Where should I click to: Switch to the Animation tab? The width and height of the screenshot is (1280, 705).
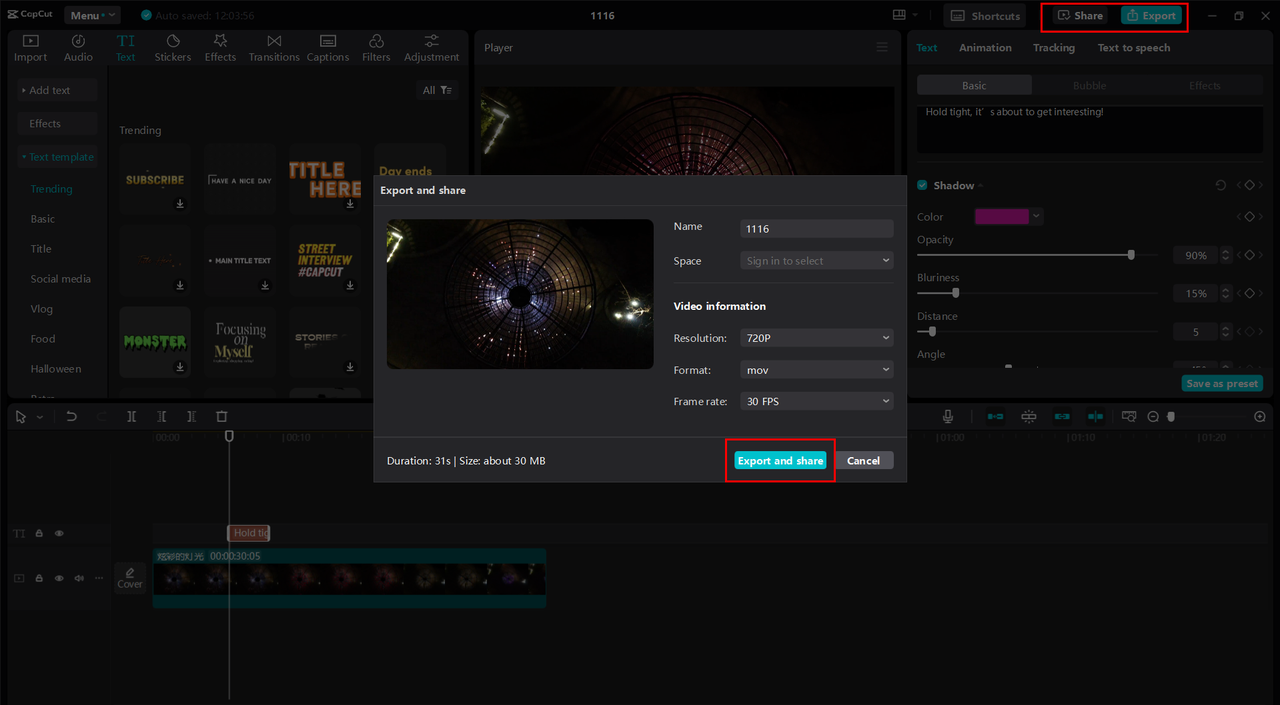click(x=985, y=48)
